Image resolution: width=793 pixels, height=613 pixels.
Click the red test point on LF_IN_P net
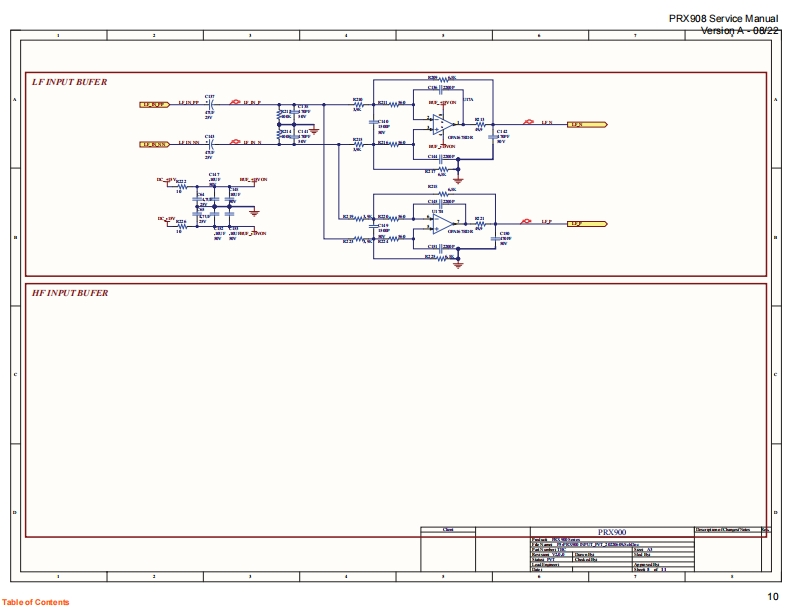click(x=234, y=102)
